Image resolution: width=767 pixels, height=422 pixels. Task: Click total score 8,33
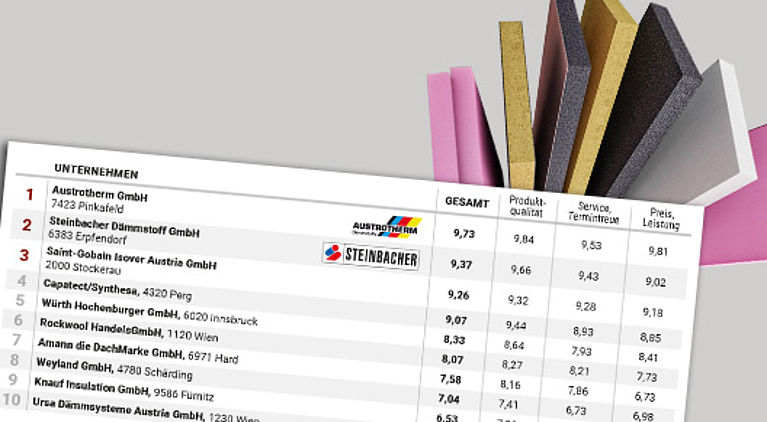tap(454, 339)
